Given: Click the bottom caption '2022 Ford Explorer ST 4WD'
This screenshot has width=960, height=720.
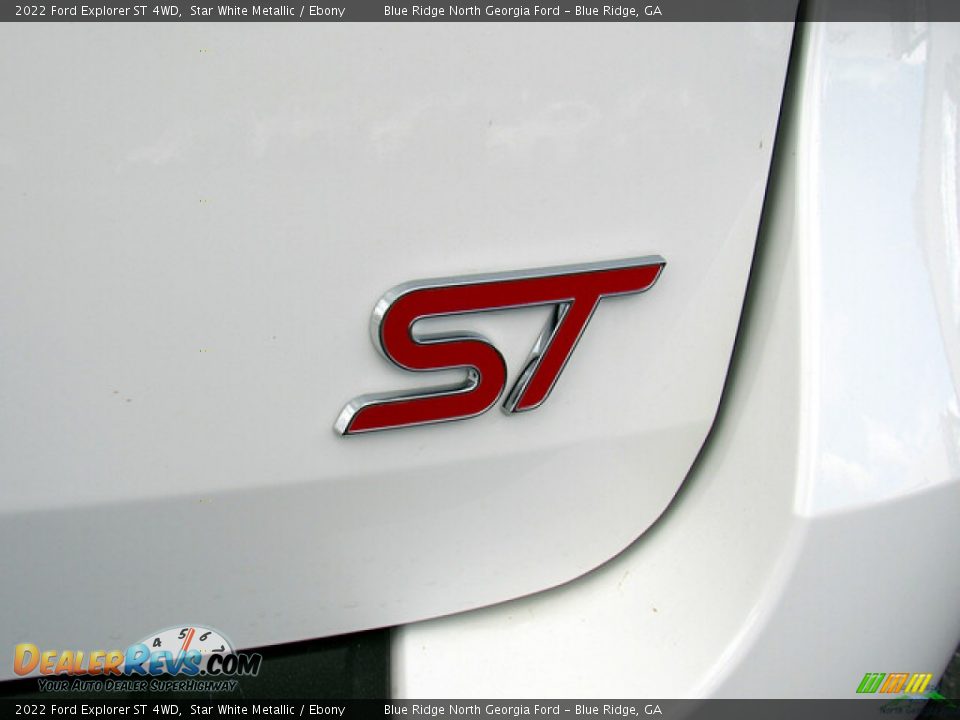Looking at the screenshot, I should (x=97, y=710).
